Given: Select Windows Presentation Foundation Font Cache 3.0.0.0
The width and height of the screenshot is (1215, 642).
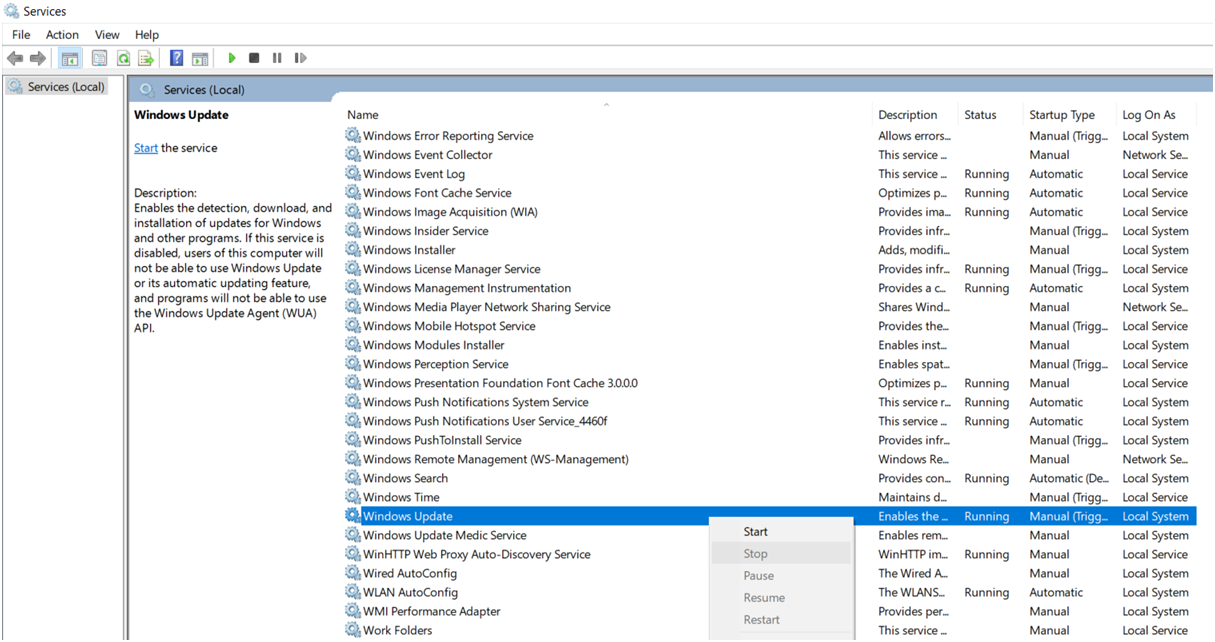Looking at the screenshot, I should 500,383.
